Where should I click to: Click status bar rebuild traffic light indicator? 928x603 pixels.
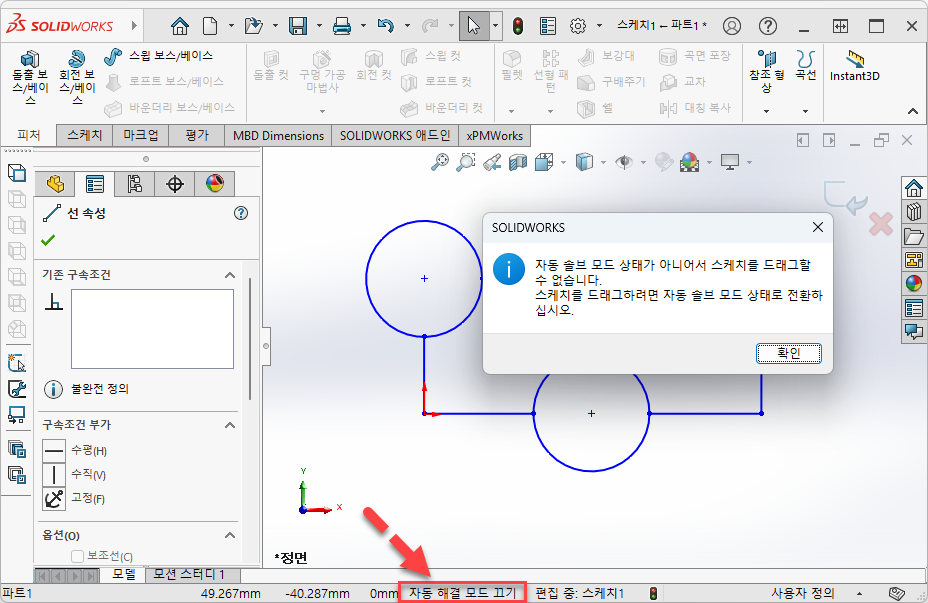[653, 593]
